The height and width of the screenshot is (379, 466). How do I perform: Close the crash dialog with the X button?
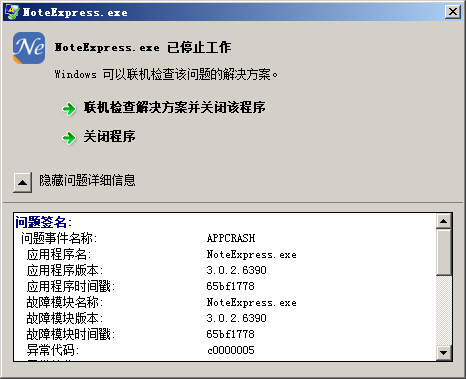coord(453,12)
